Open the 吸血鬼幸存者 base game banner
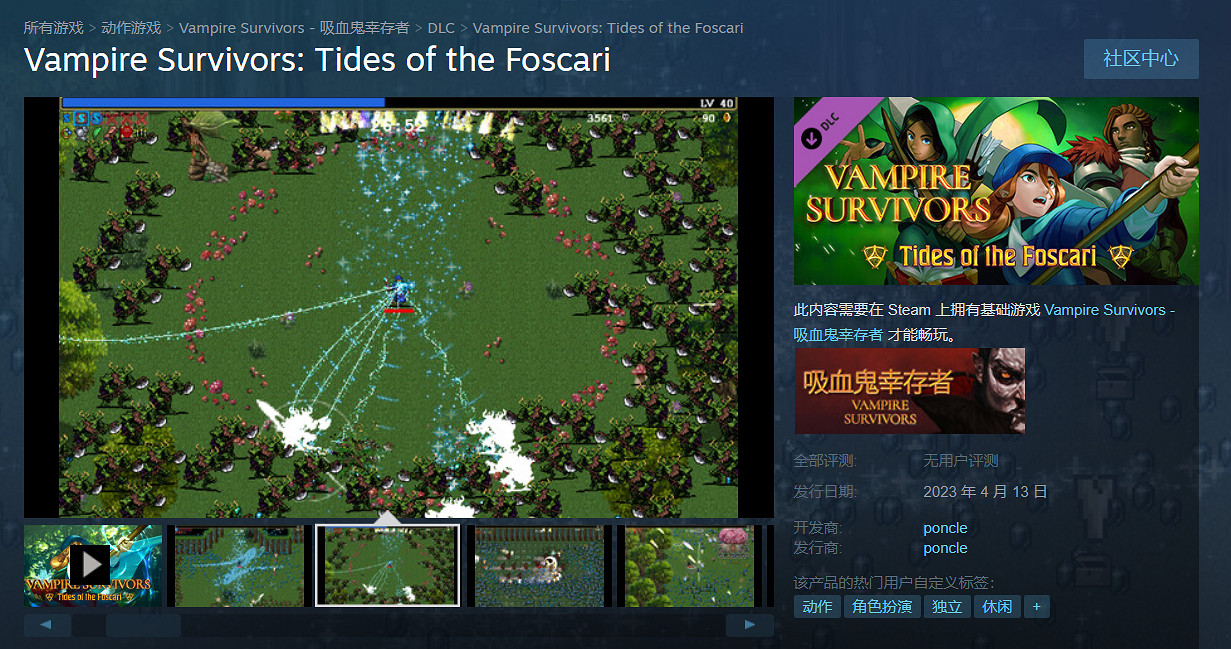Image resolution: width=1231 pixels, height=649 pixels. point(910,391)
